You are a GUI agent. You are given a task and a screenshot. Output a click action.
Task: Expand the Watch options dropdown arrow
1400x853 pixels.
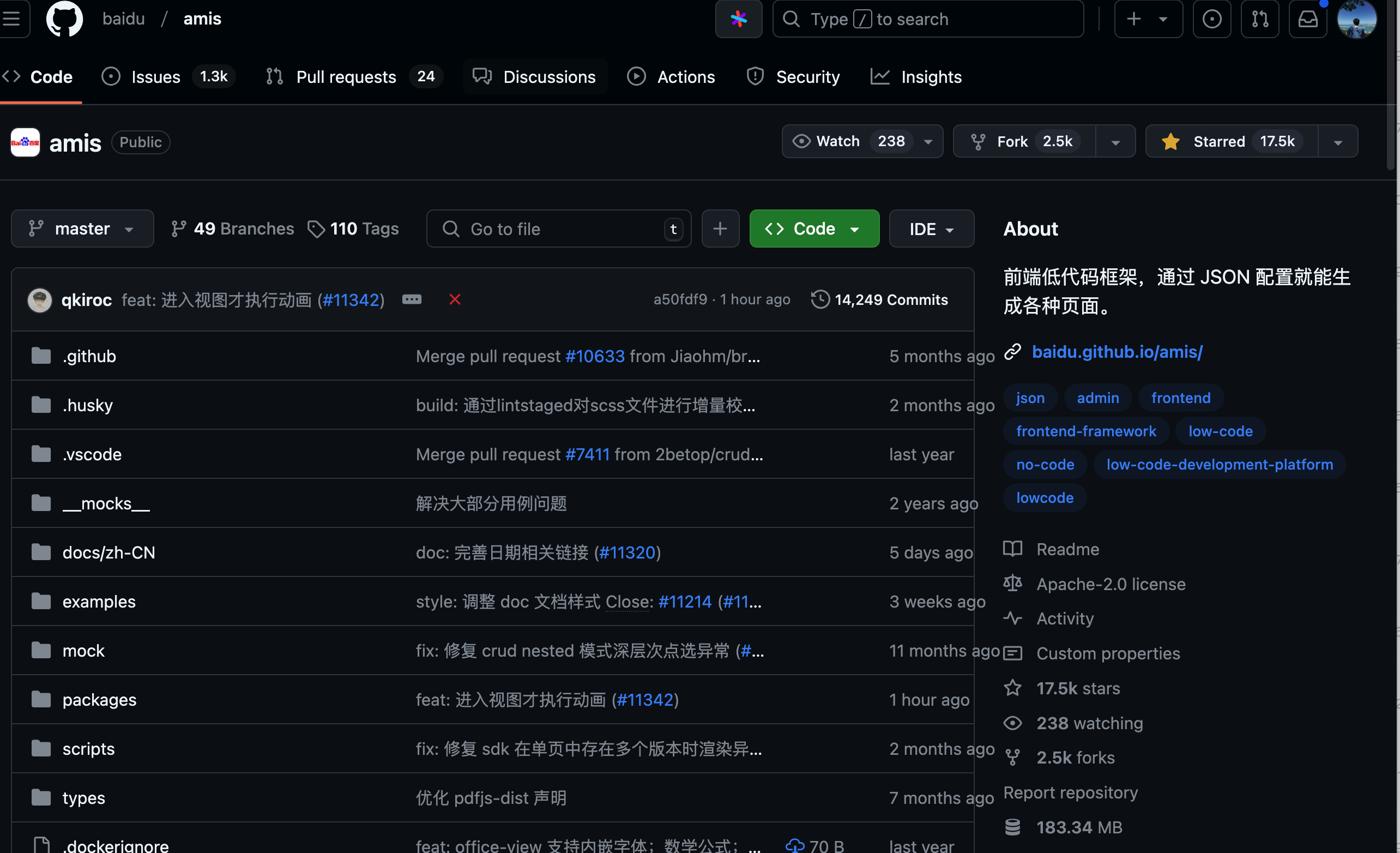pos(928,141)
